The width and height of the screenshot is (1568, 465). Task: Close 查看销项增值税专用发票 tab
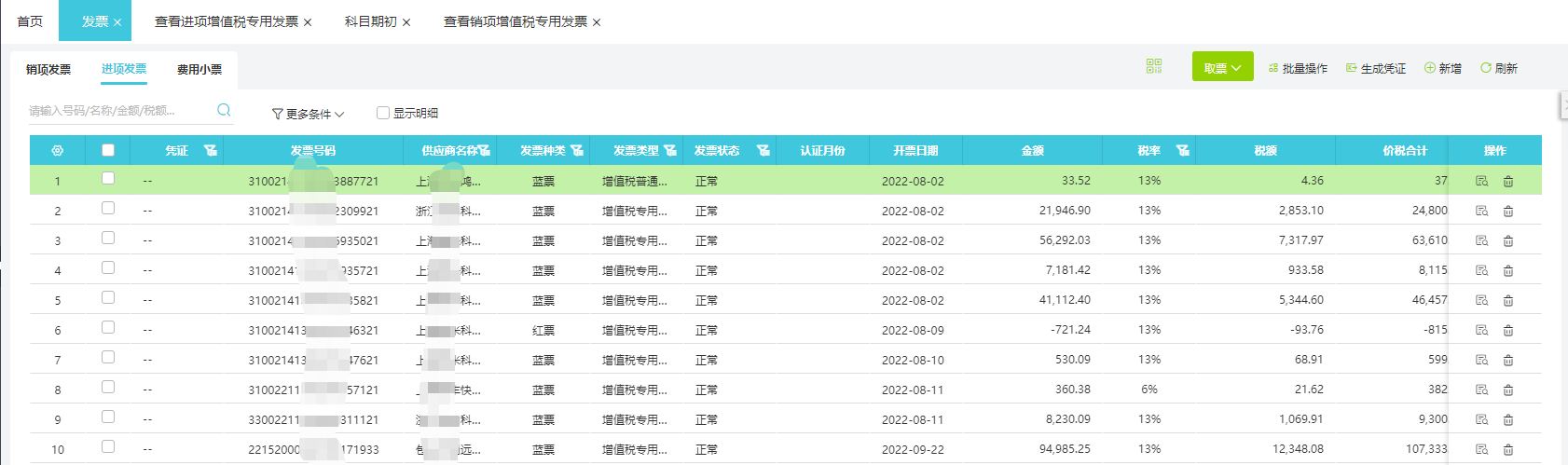pos(597,22)
